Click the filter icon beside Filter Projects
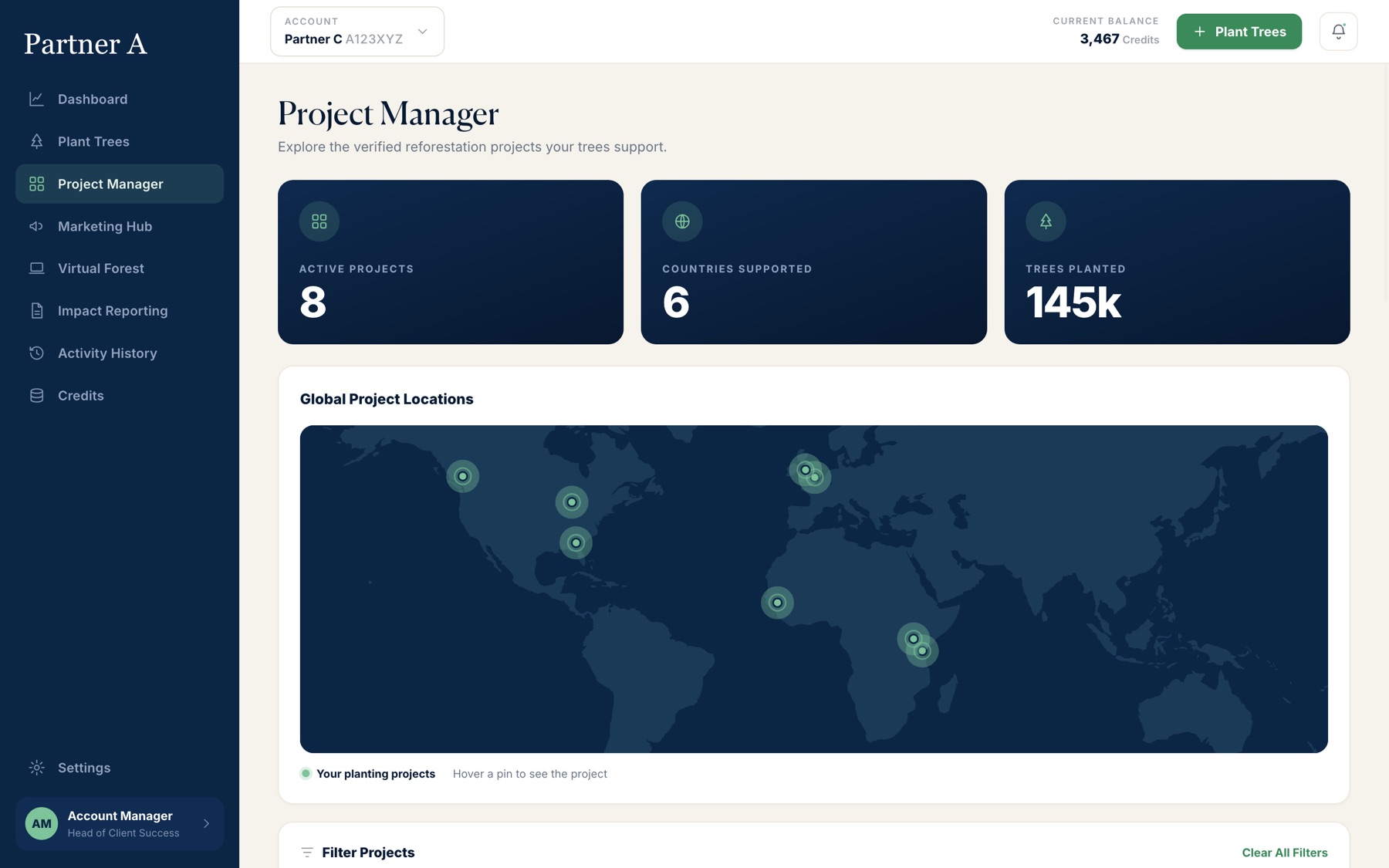Image resolution: width=1389 pixels, height=868 pixels. tap(307, 853)
